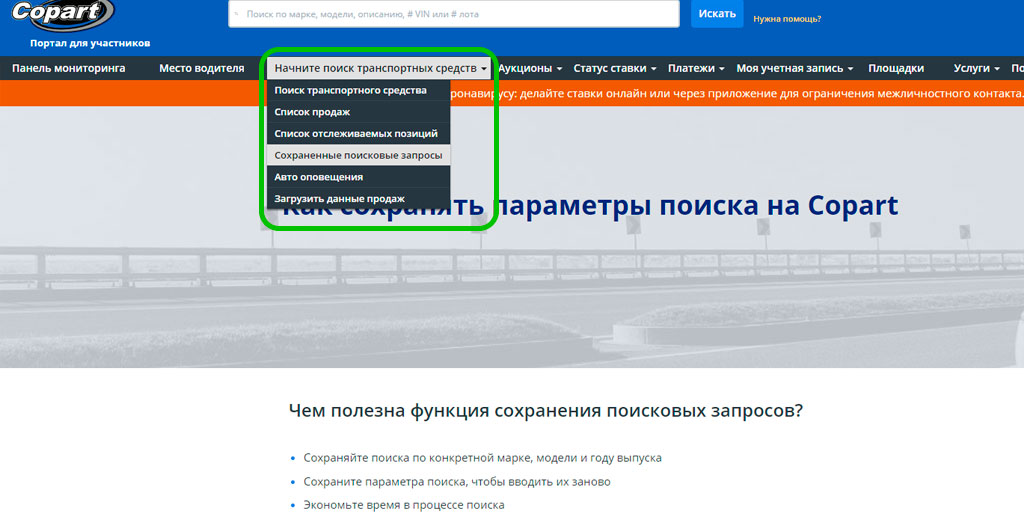Click the search field for make, model, VIN

pyautogui.click(x=454, y=14)
